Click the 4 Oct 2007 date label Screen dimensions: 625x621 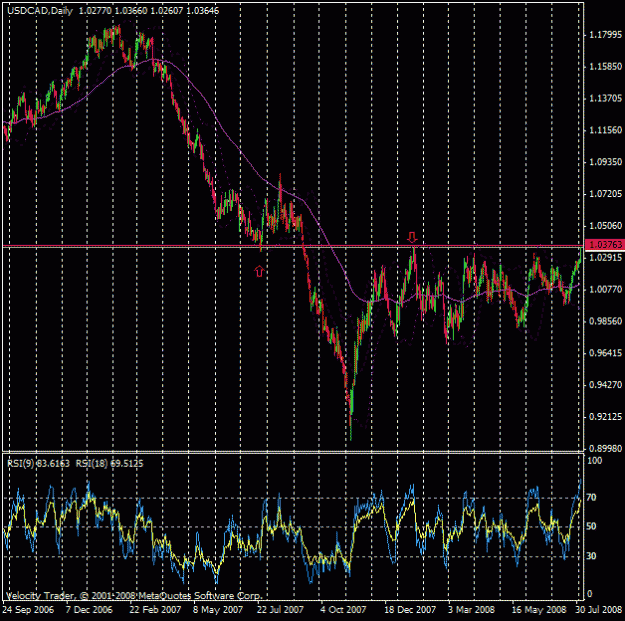click(343, 610)
